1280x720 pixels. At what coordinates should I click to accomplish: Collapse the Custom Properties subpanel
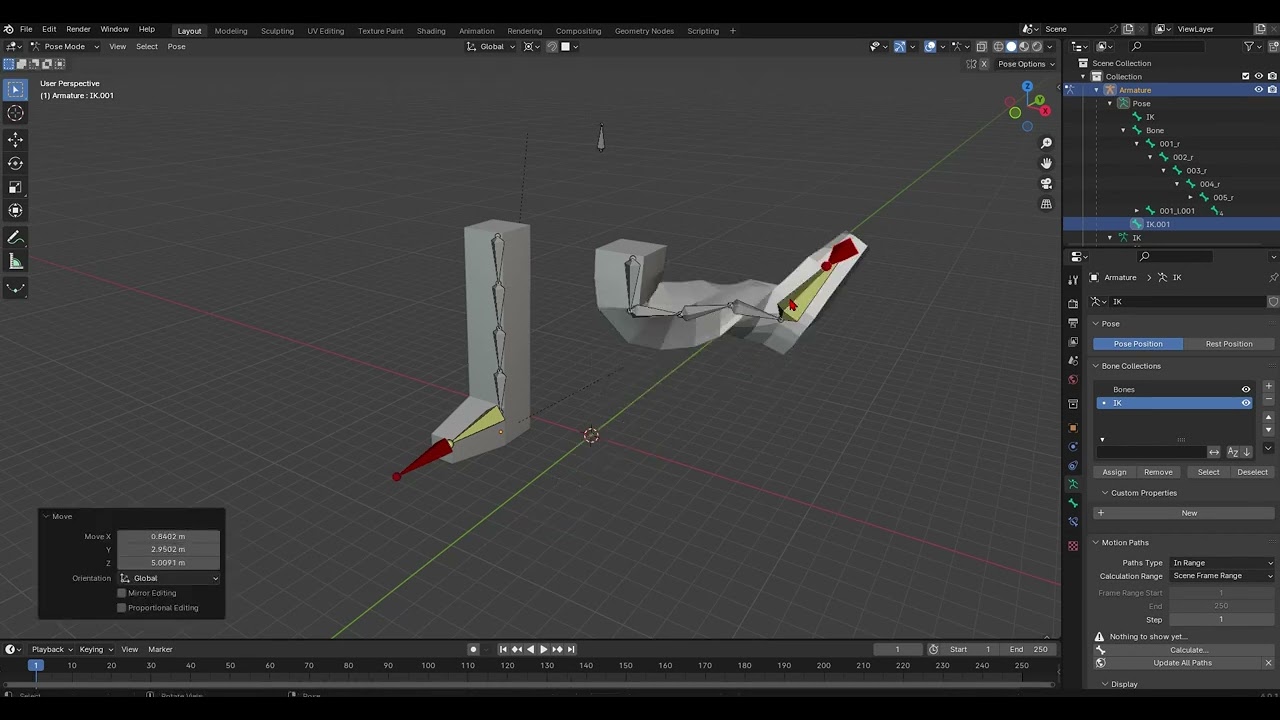coord(1105,493)
